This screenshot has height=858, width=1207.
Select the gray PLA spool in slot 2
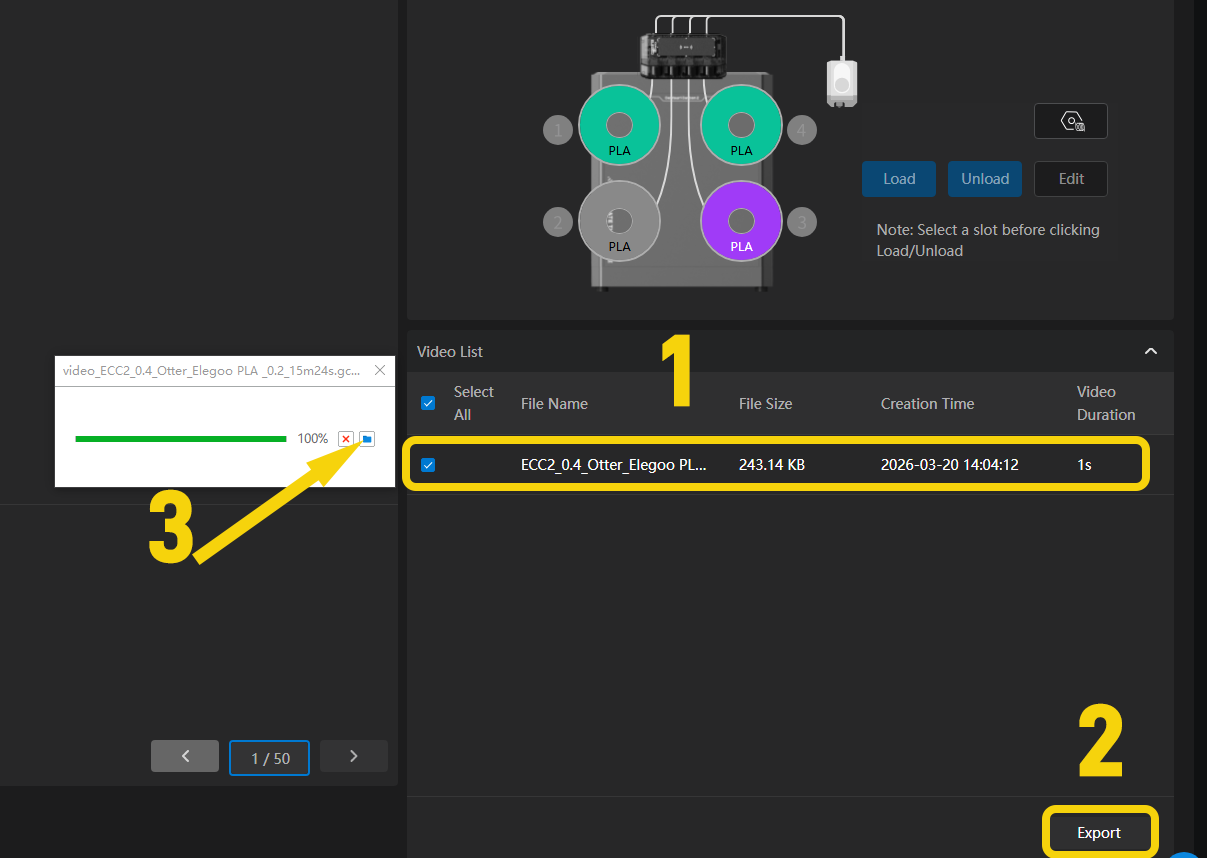click(x=619, y=221)
